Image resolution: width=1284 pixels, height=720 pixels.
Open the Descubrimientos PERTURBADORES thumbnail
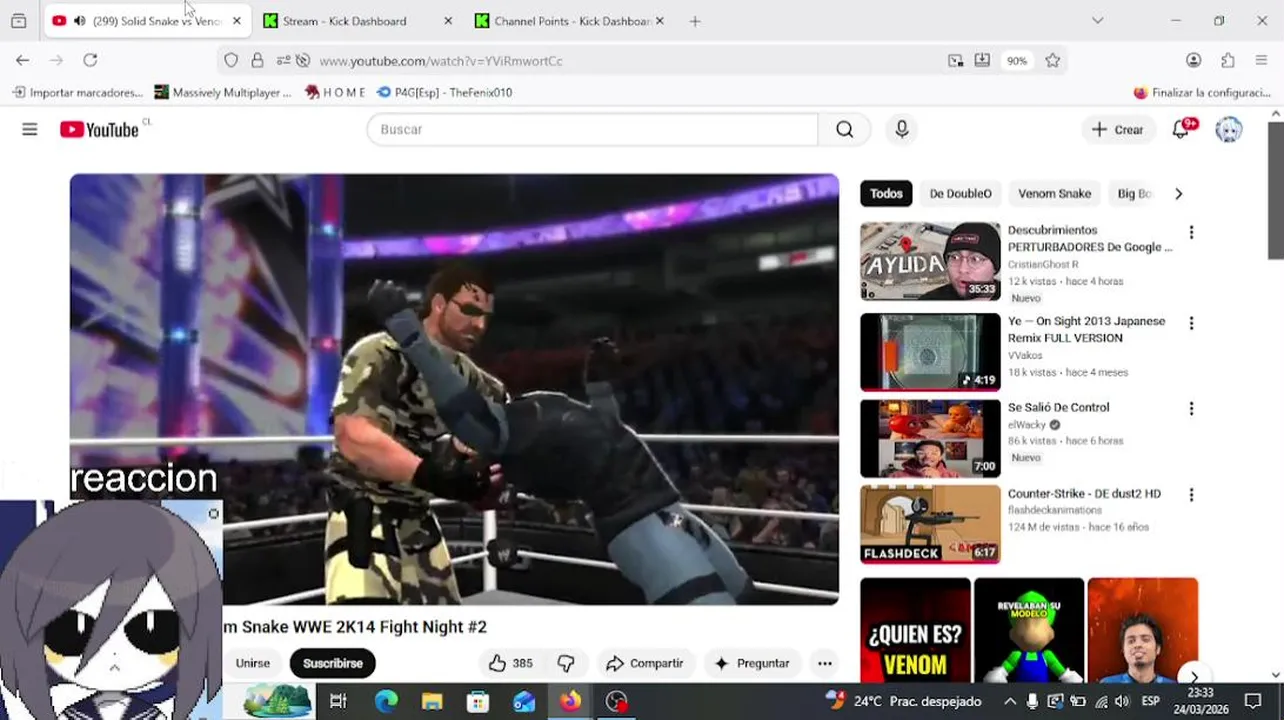coord(930,261)
